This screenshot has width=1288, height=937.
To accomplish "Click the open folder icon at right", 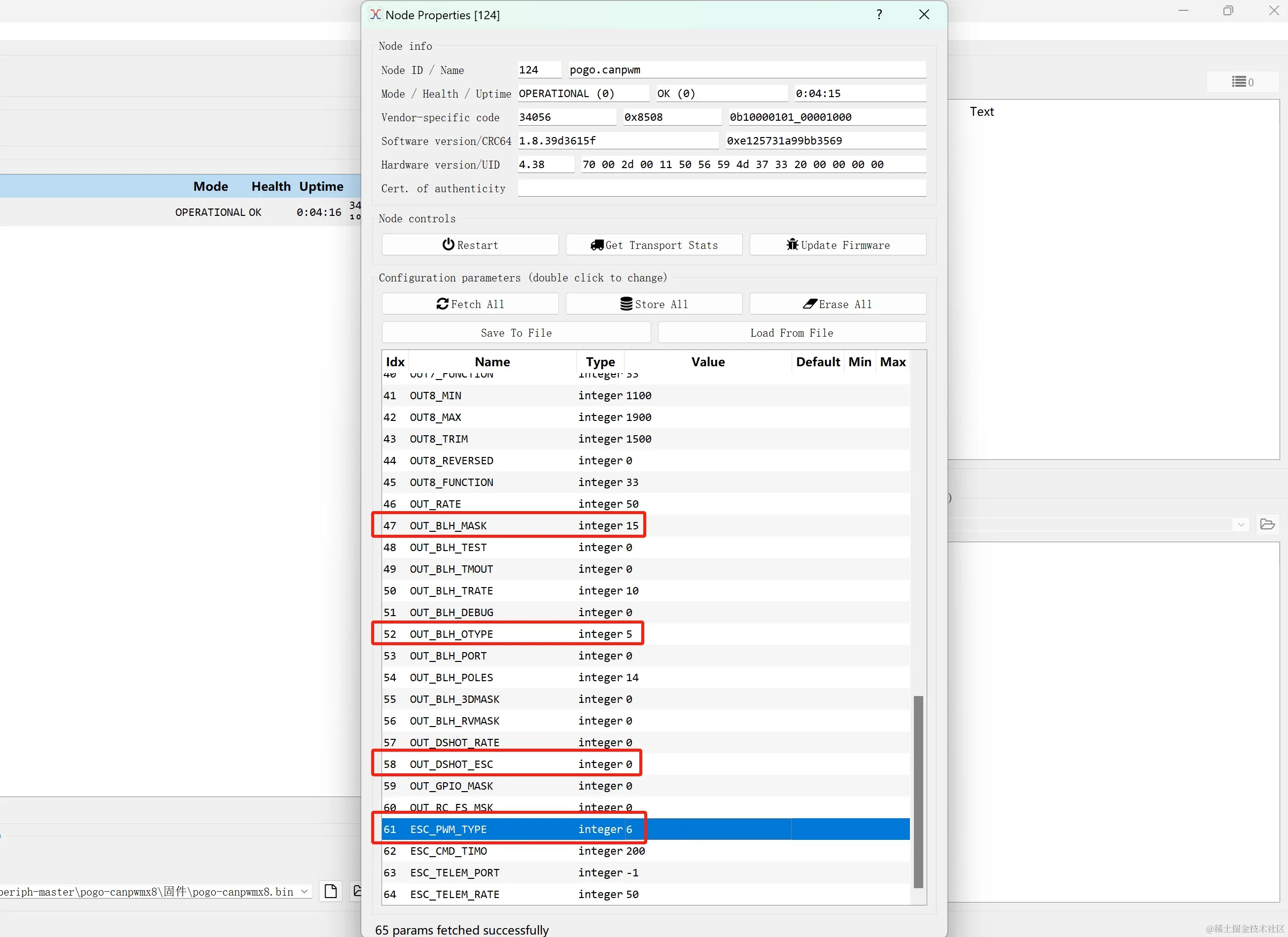I will point(1267,524).
